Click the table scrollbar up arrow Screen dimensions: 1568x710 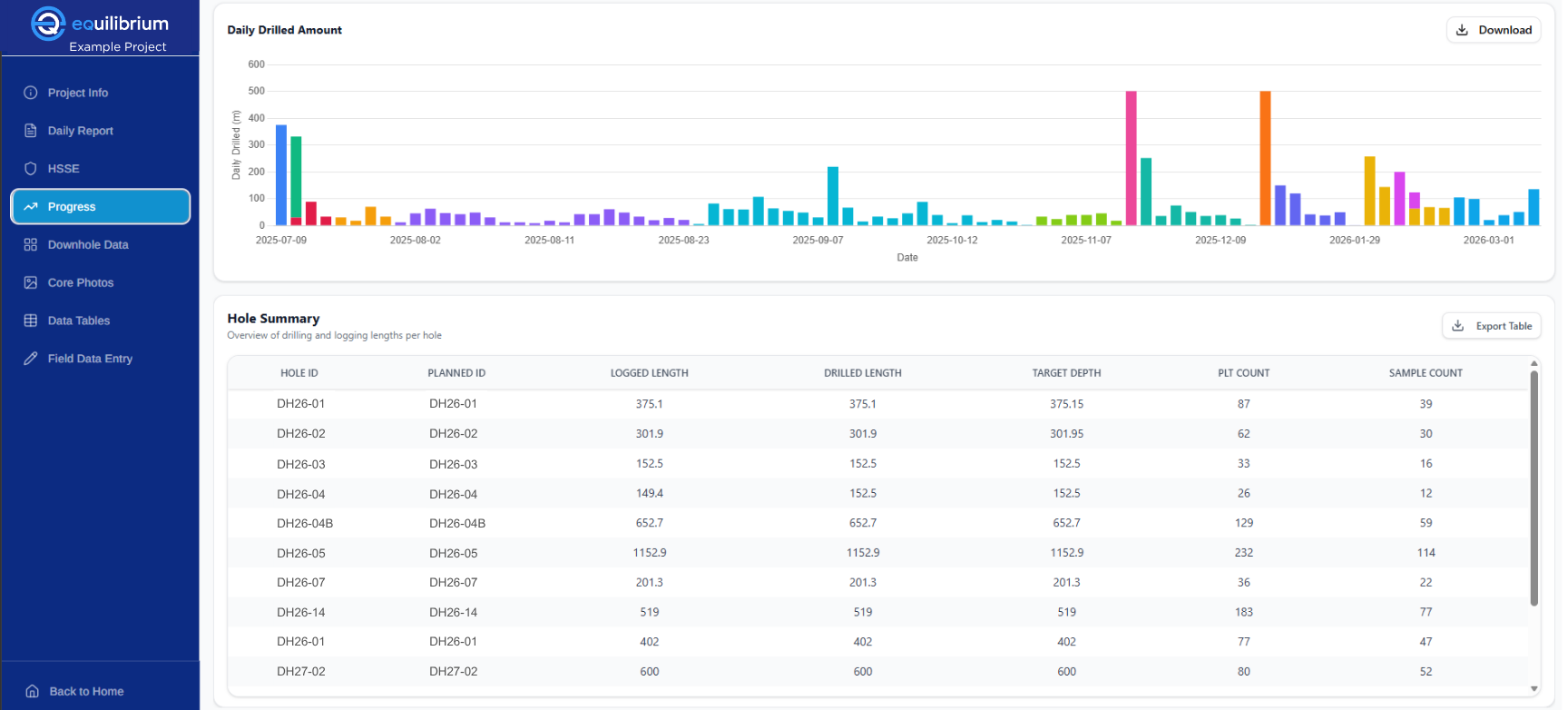point(1534,363)
